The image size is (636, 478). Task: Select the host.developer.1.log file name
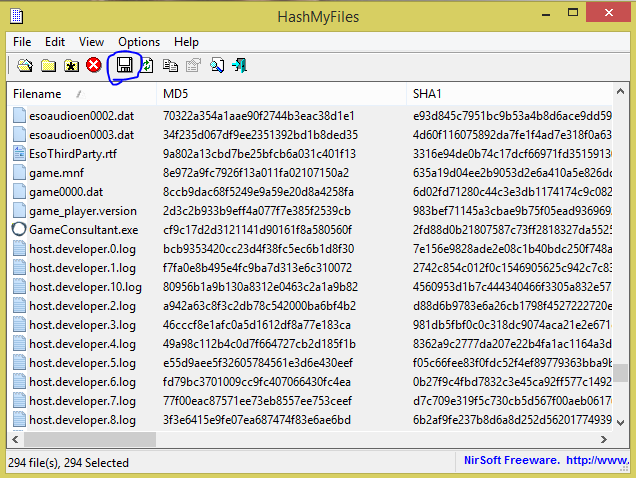coord(82,268)
